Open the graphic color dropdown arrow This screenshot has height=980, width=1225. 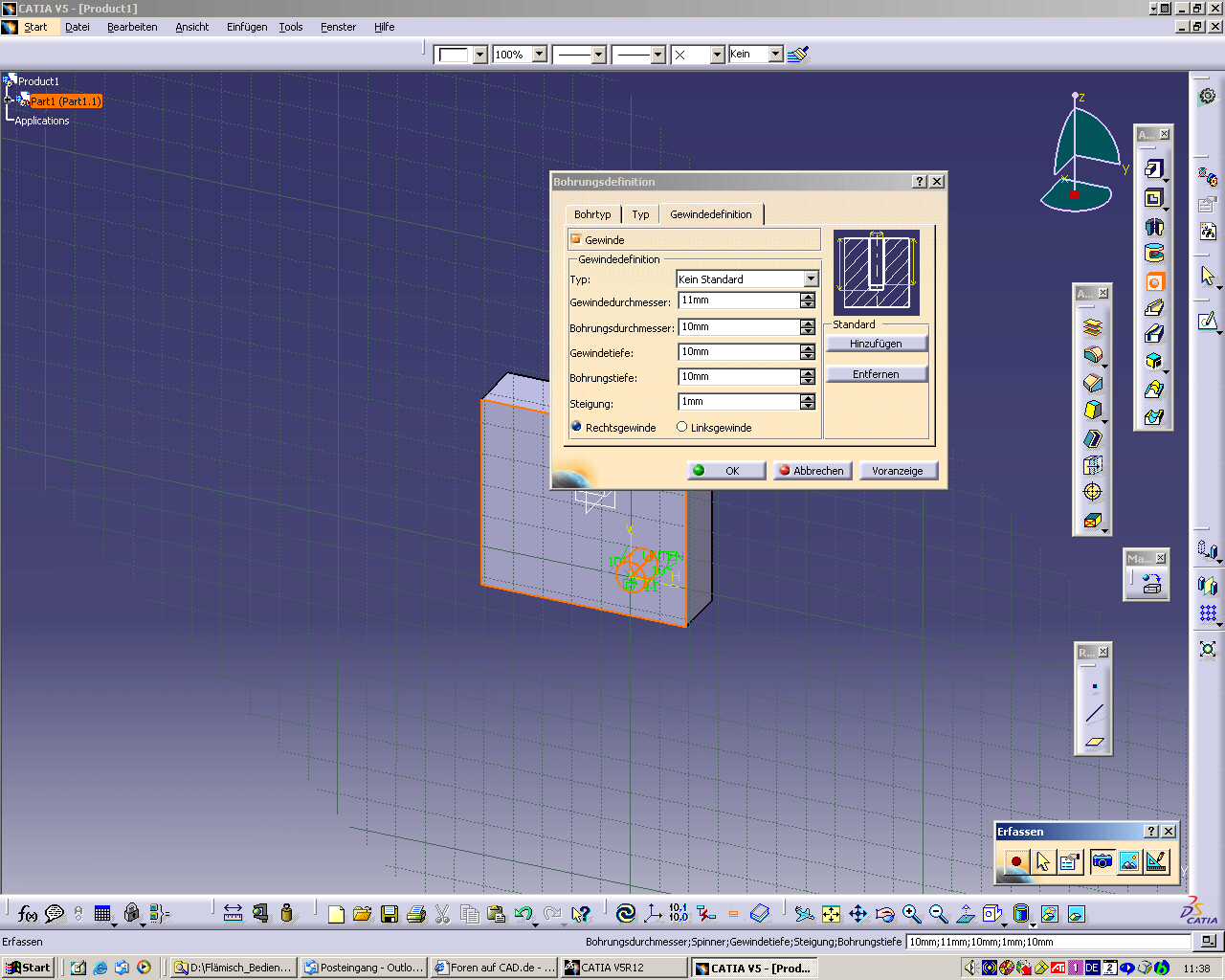(x=479, y=55)
